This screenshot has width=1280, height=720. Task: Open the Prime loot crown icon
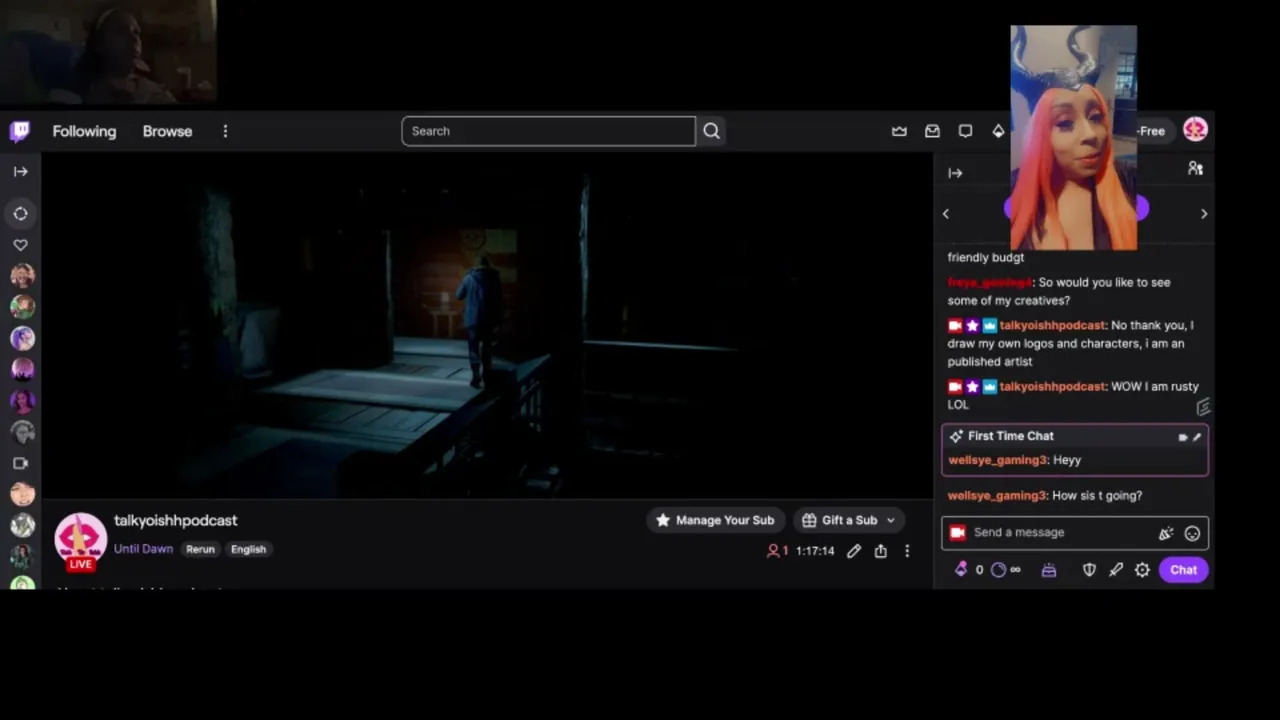(x=899, y=131)
